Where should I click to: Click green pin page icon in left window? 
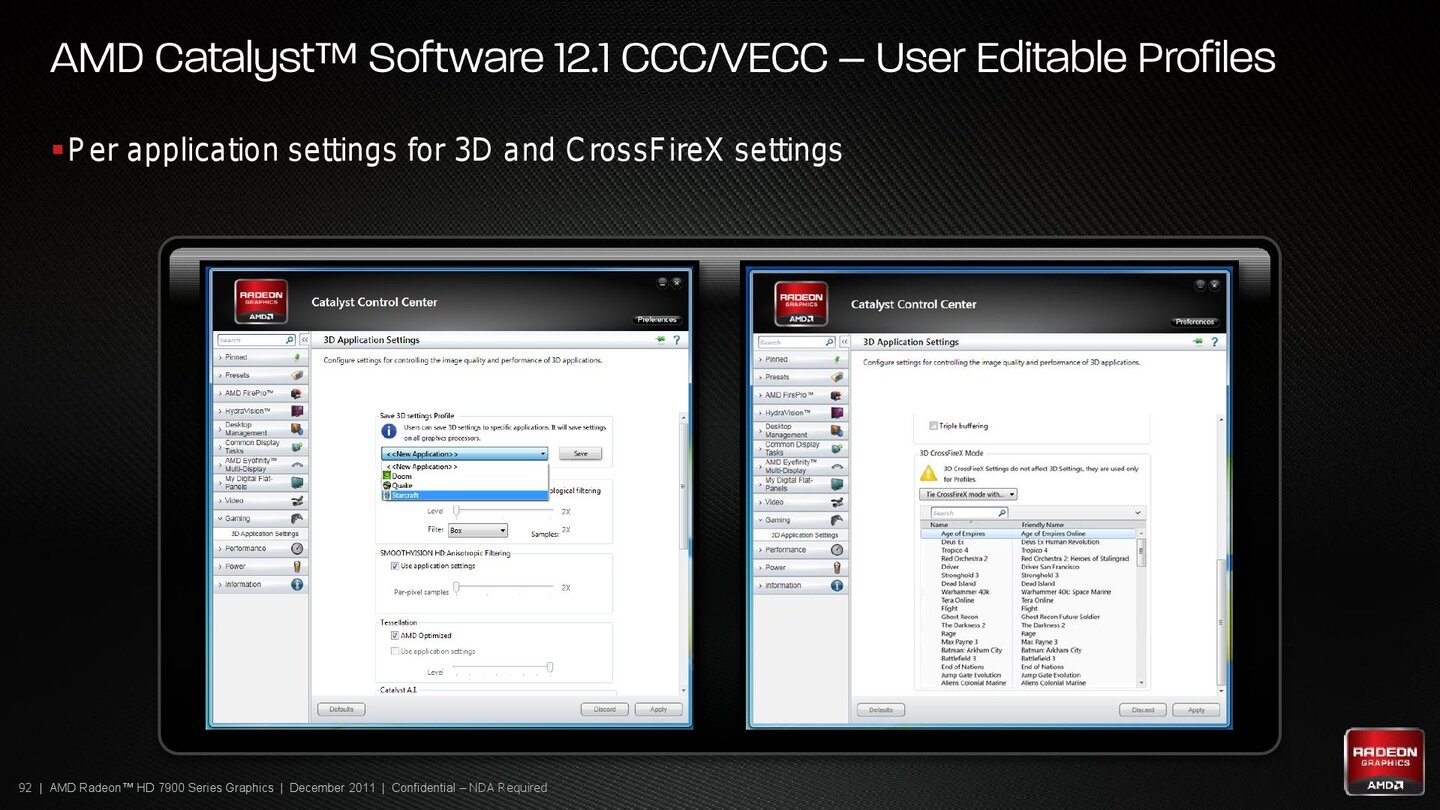click(x=660, y=340)
